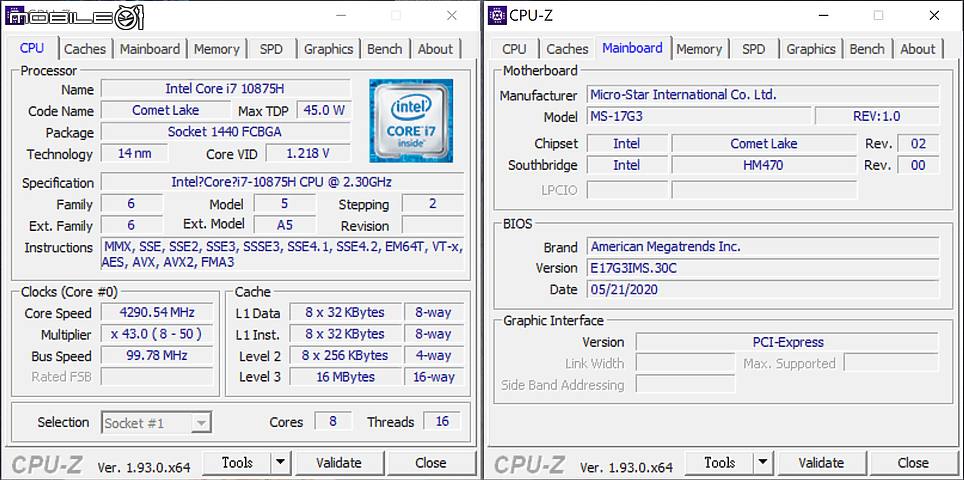The height and width of the screenshot is (480, 964).
Task: Click motherboard Model field MS-17G3
Action: (698, 116)
